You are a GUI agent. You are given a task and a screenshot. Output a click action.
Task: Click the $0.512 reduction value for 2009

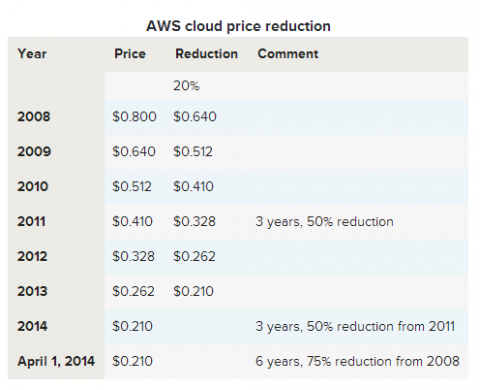pos(193,152)
